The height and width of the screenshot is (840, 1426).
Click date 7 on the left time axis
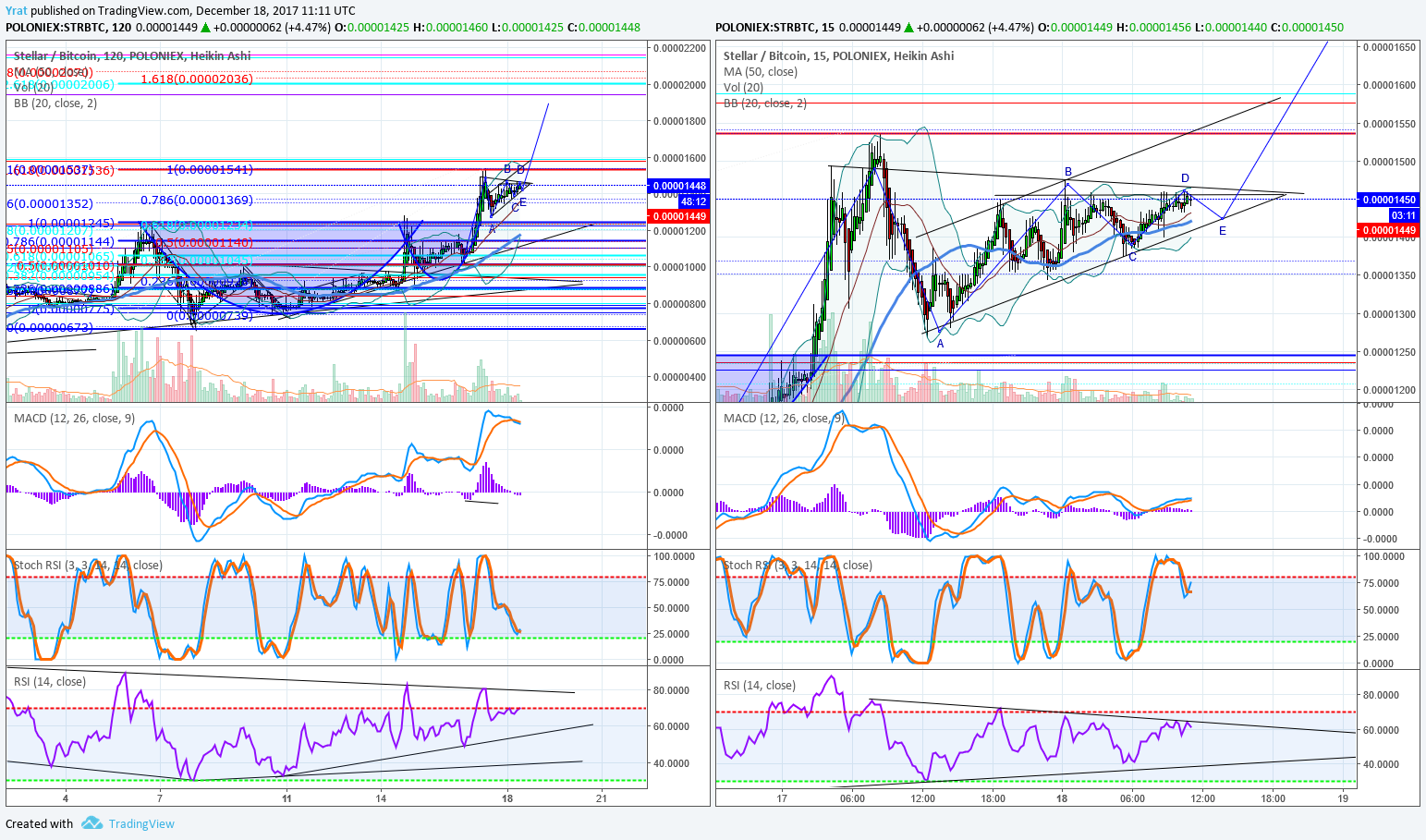pos(160,798)
